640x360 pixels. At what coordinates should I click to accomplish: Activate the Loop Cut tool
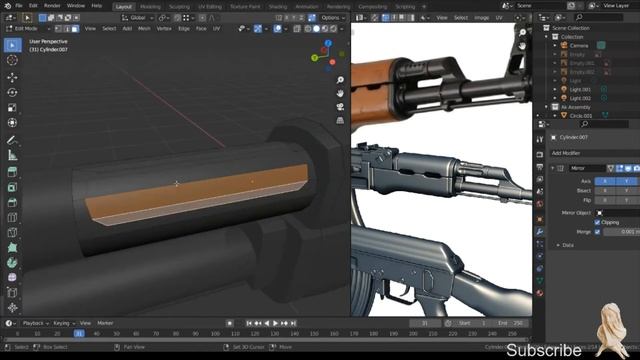tap(12, 217)
